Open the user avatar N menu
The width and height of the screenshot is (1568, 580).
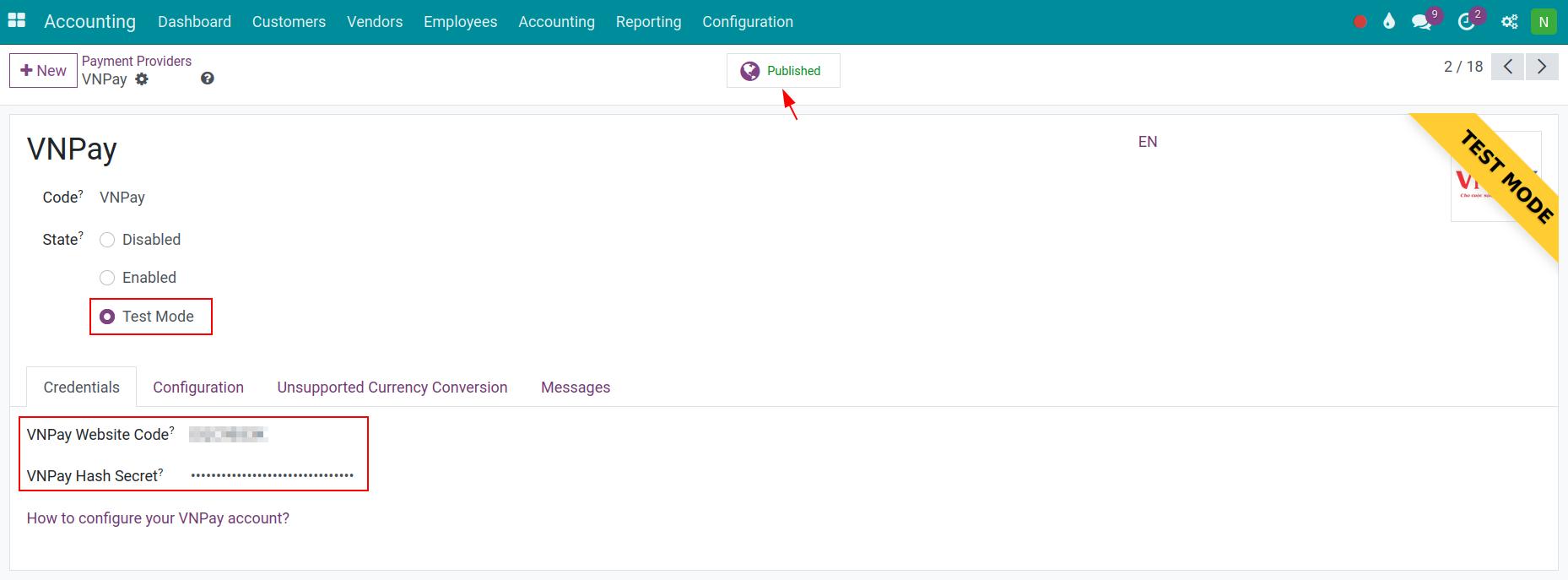(1544, 22)
